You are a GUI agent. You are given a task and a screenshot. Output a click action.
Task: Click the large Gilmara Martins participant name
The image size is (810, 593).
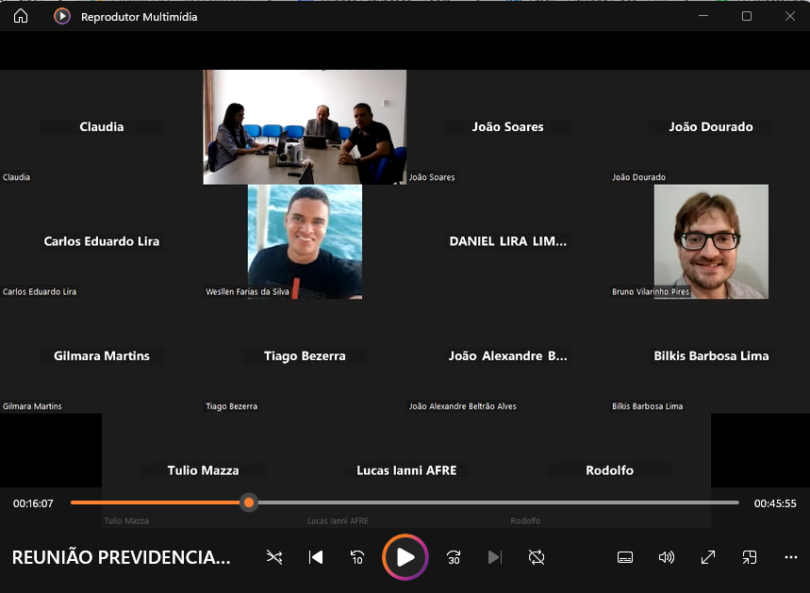point(102,356)
